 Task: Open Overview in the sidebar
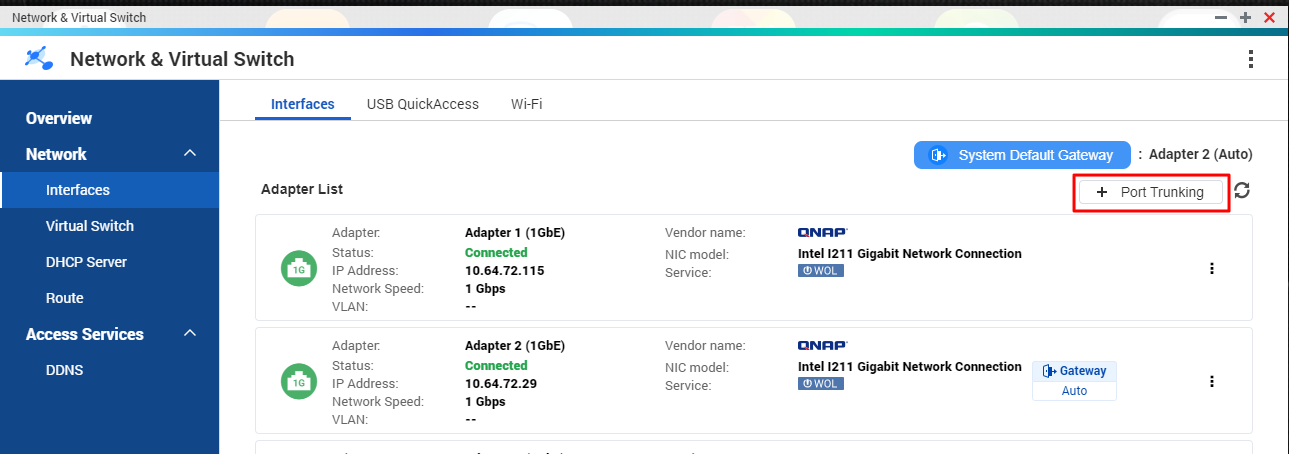(59, 118)
